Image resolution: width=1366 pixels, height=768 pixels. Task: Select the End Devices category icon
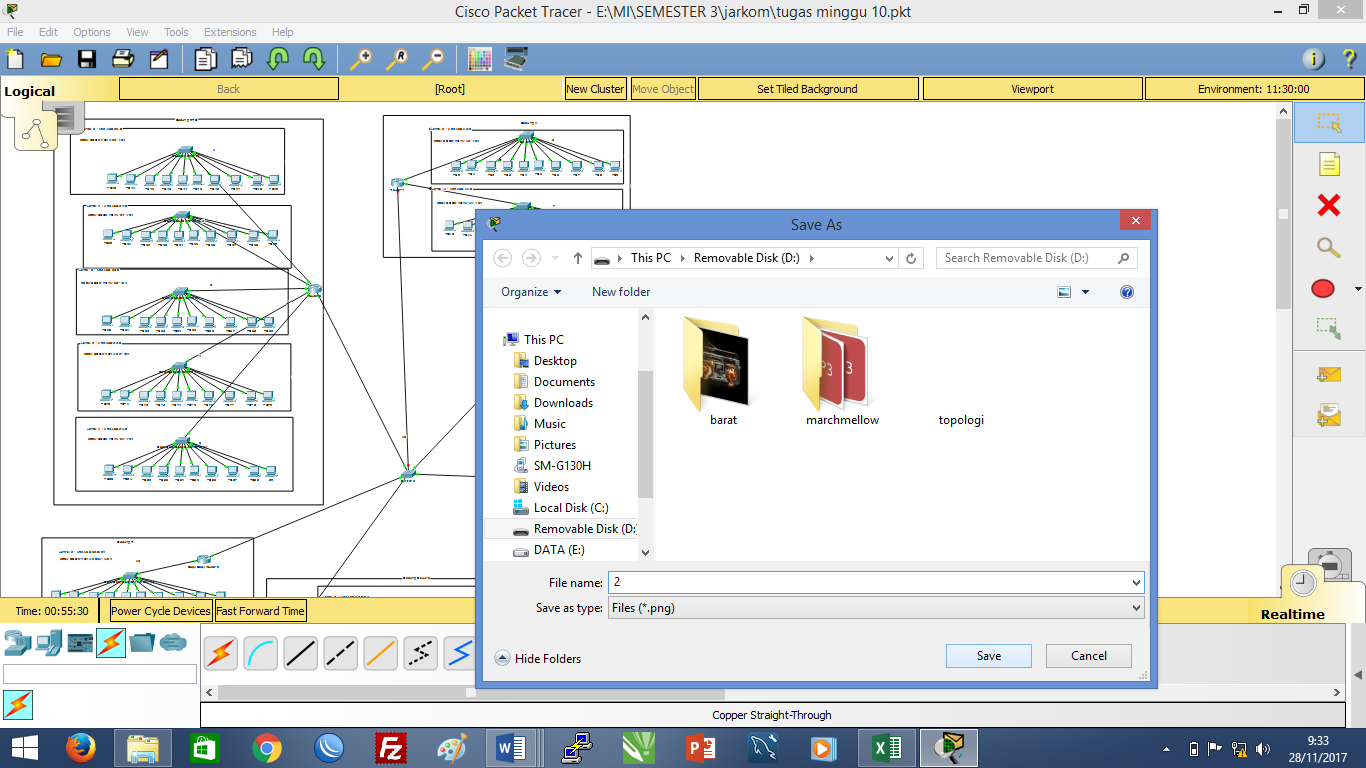pos(49,643)
